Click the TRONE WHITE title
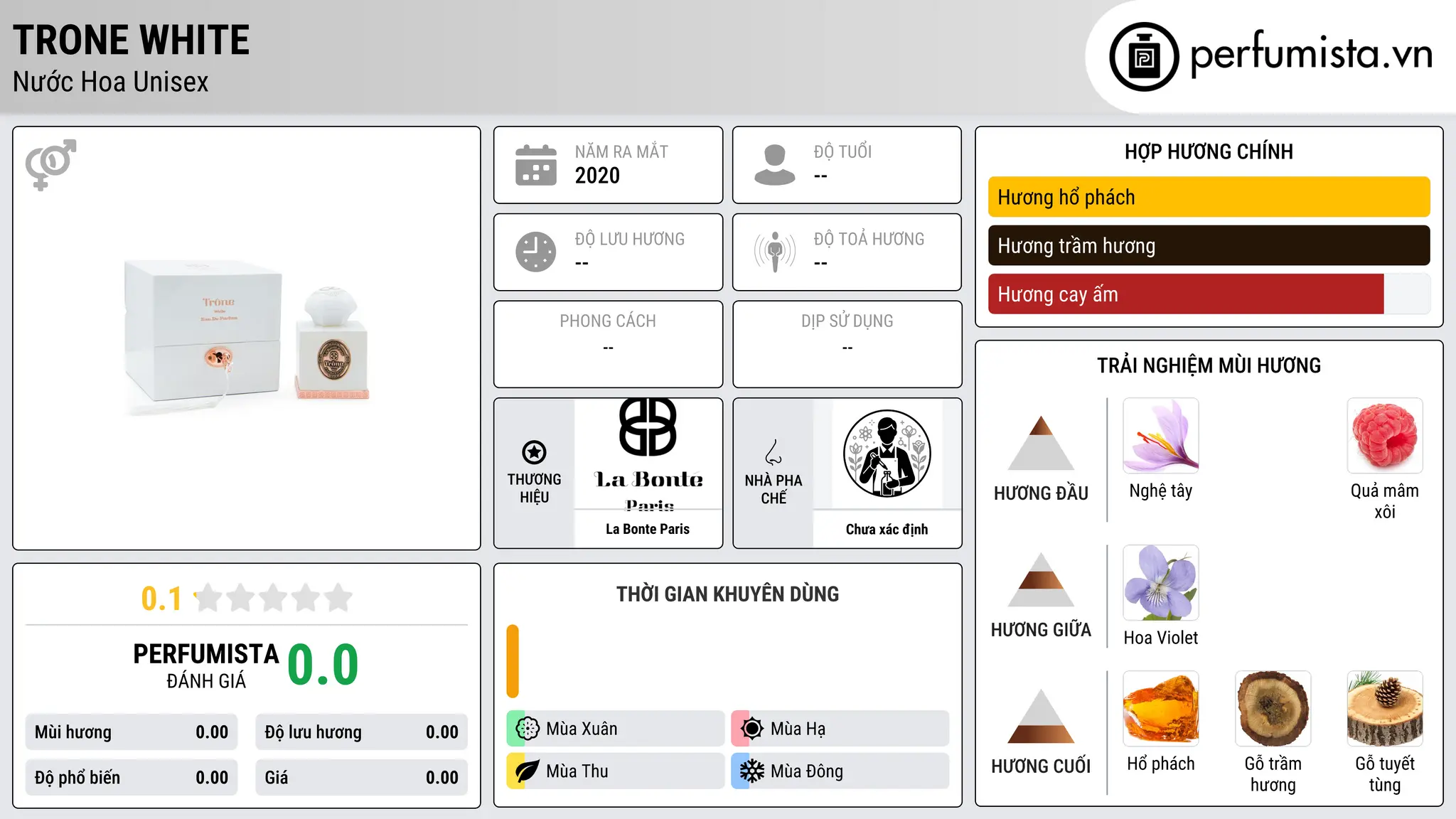Image resolution: width=1456 pixels, height=819 pixels. 132,40
